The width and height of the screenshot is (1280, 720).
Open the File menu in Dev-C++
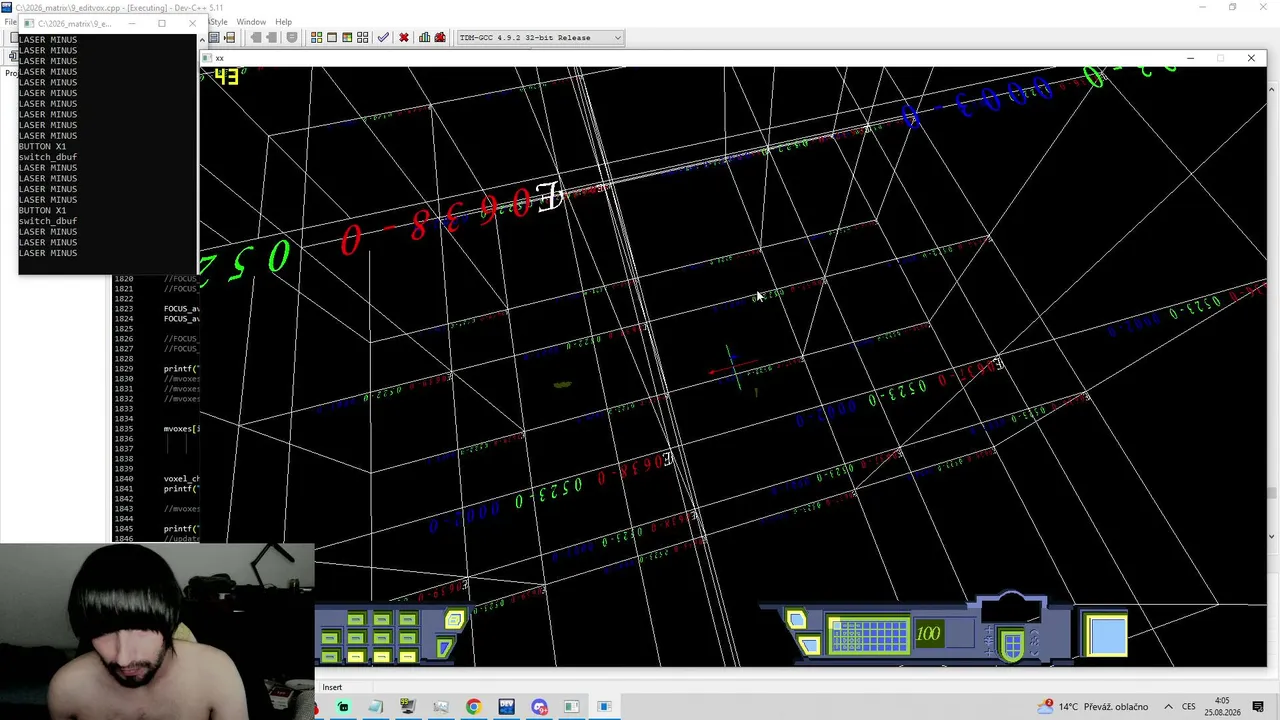pyautogui.click(x=9, y=21)
